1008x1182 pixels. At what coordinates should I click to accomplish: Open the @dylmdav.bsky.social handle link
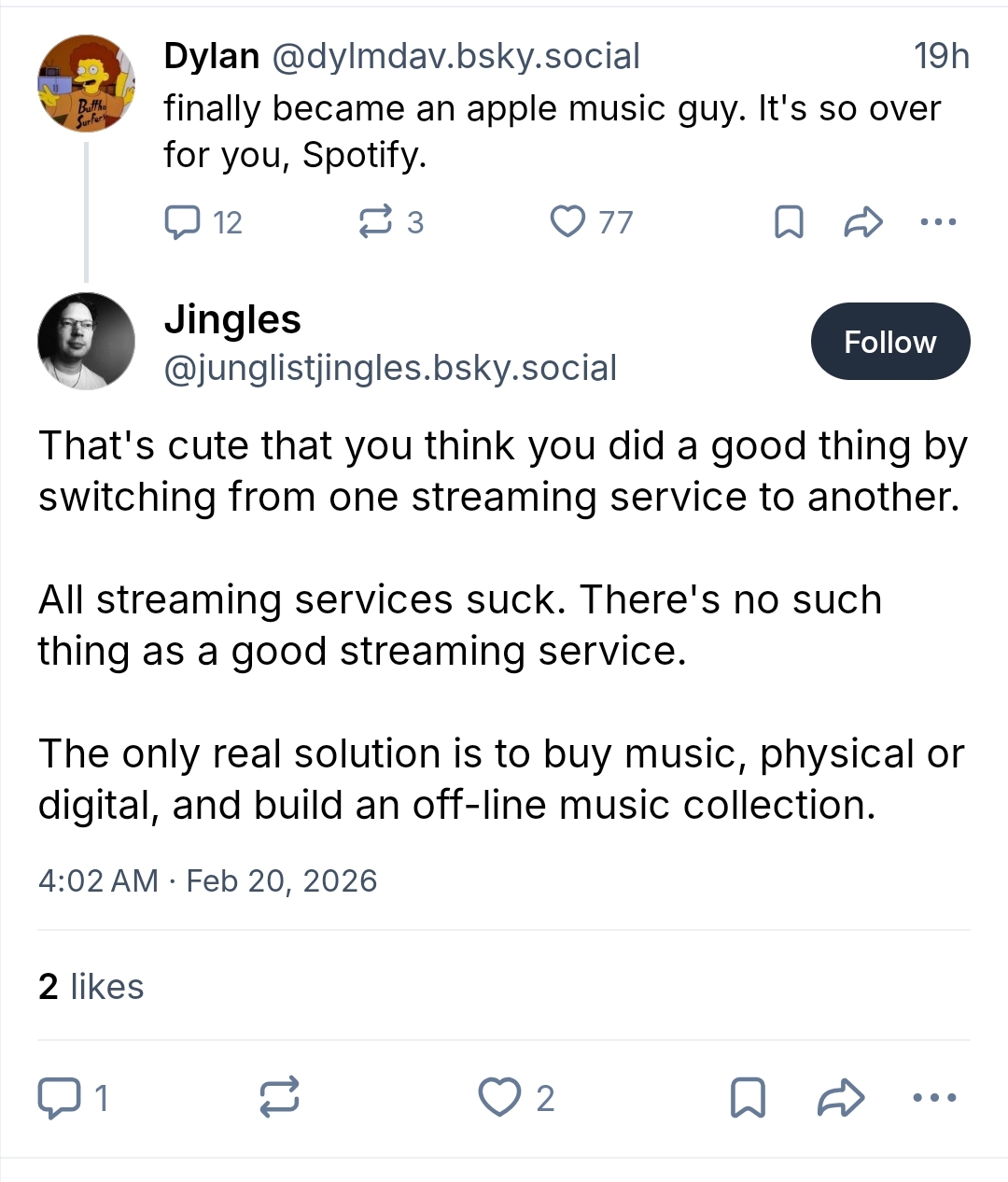coord(455,57)
